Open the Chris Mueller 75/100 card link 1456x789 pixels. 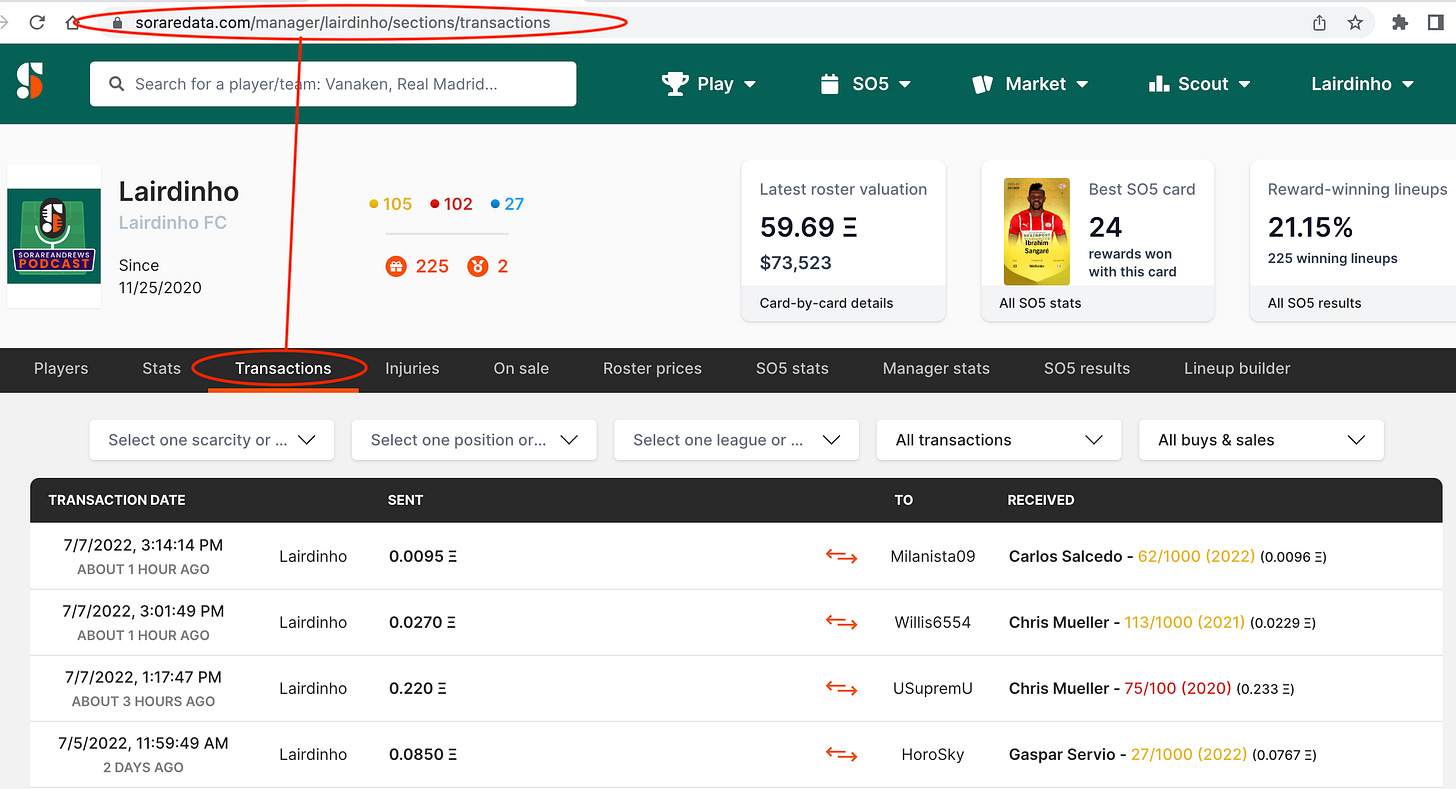(1120, 688)
